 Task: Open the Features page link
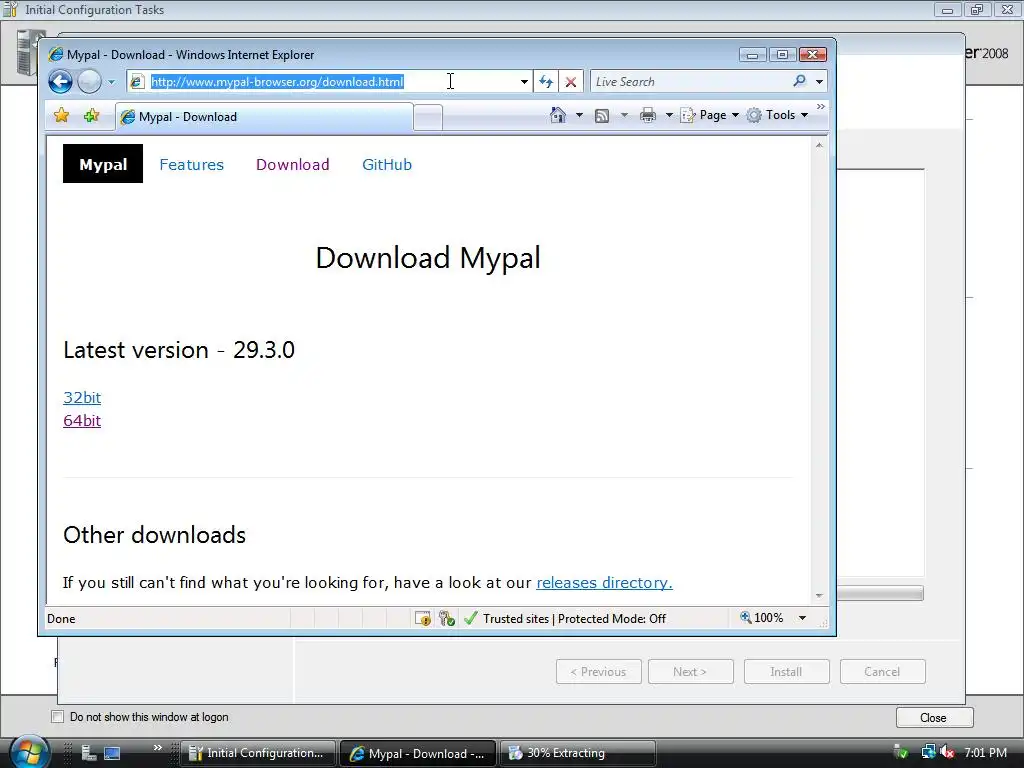tap(191, 165)
